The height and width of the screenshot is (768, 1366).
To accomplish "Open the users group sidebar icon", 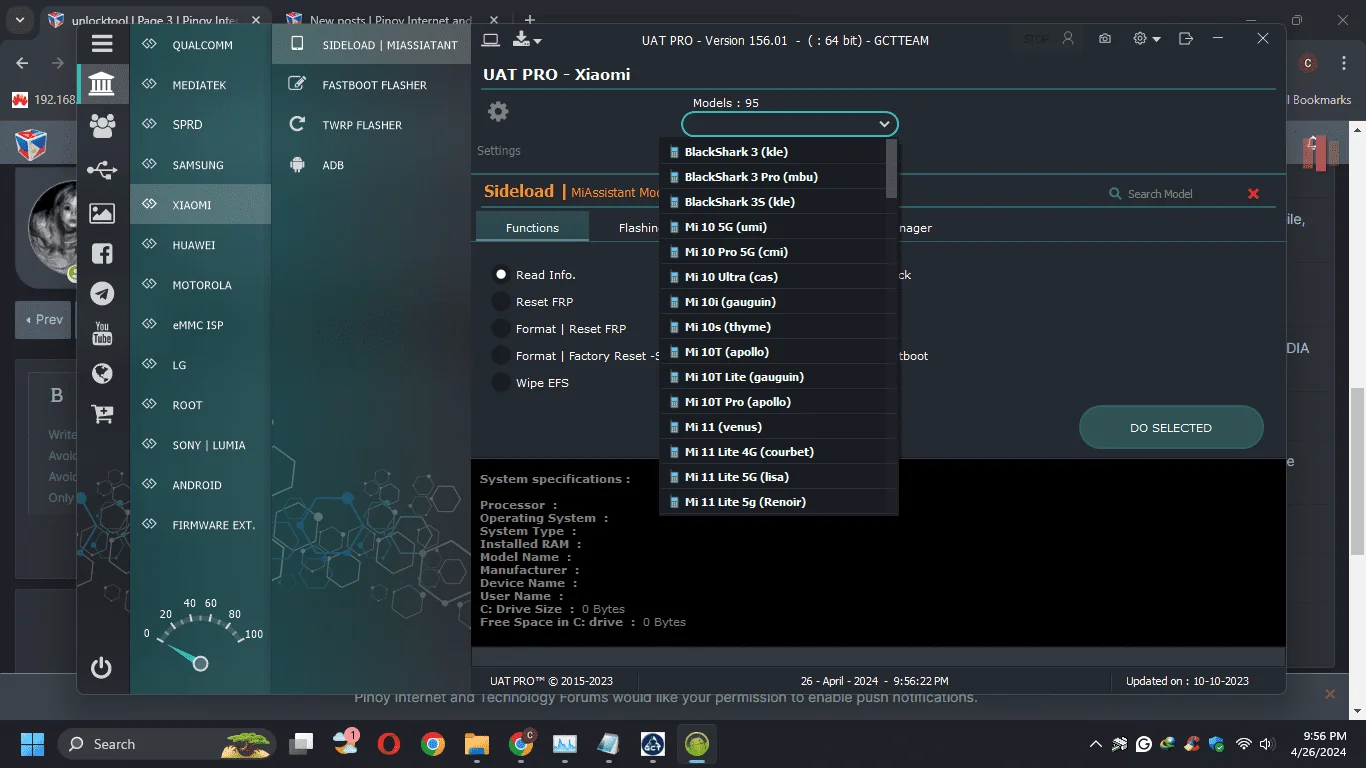I will (102, 125).
